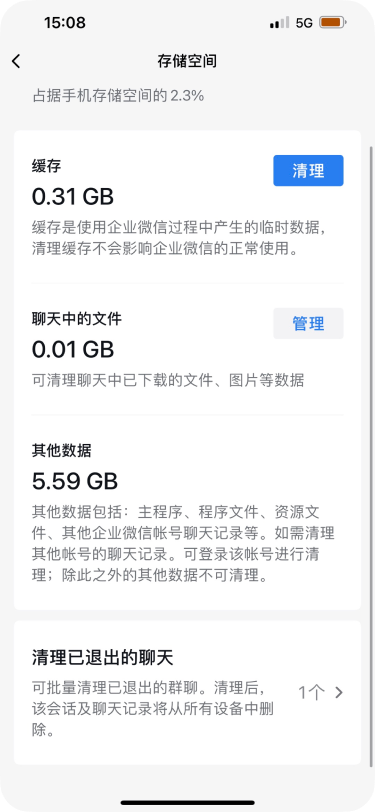Image resolution: width=375 pixels, height=812 pixels.
Task: Tap the 缓存 section heading
Action: point(47,166)
